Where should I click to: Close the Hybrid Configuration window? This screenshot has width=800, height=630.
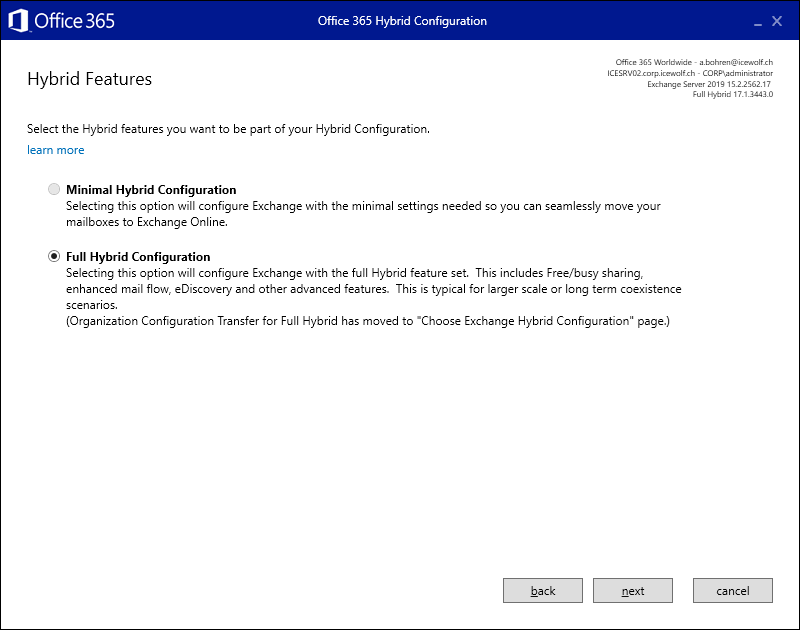tap(777, 21)
